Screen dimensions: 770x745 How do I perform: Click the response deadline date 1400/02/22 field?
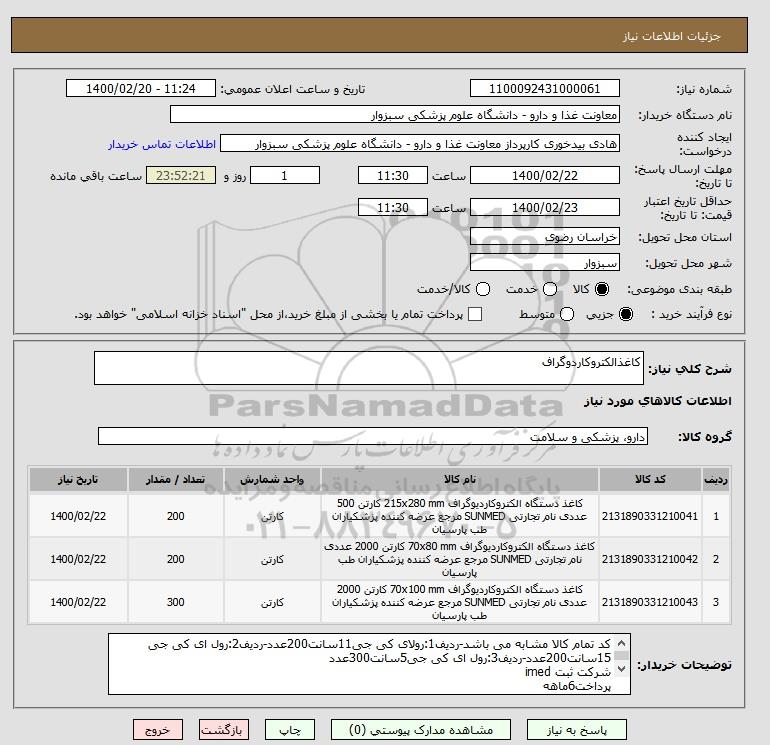pos(545,175)
